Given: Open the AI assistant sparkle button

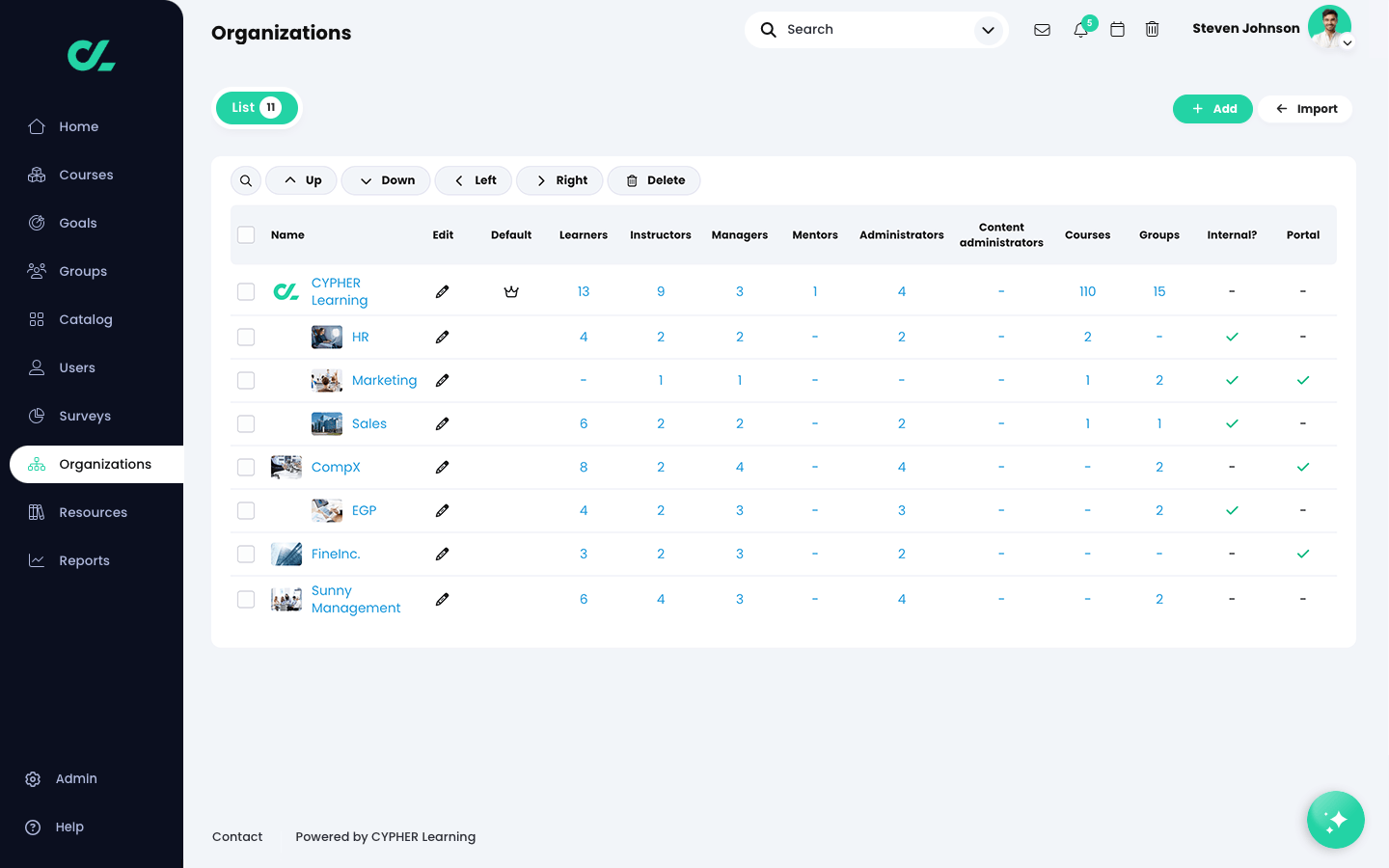Looking at the screenshot, I should pyautogui.click(x=1335, y=820).
